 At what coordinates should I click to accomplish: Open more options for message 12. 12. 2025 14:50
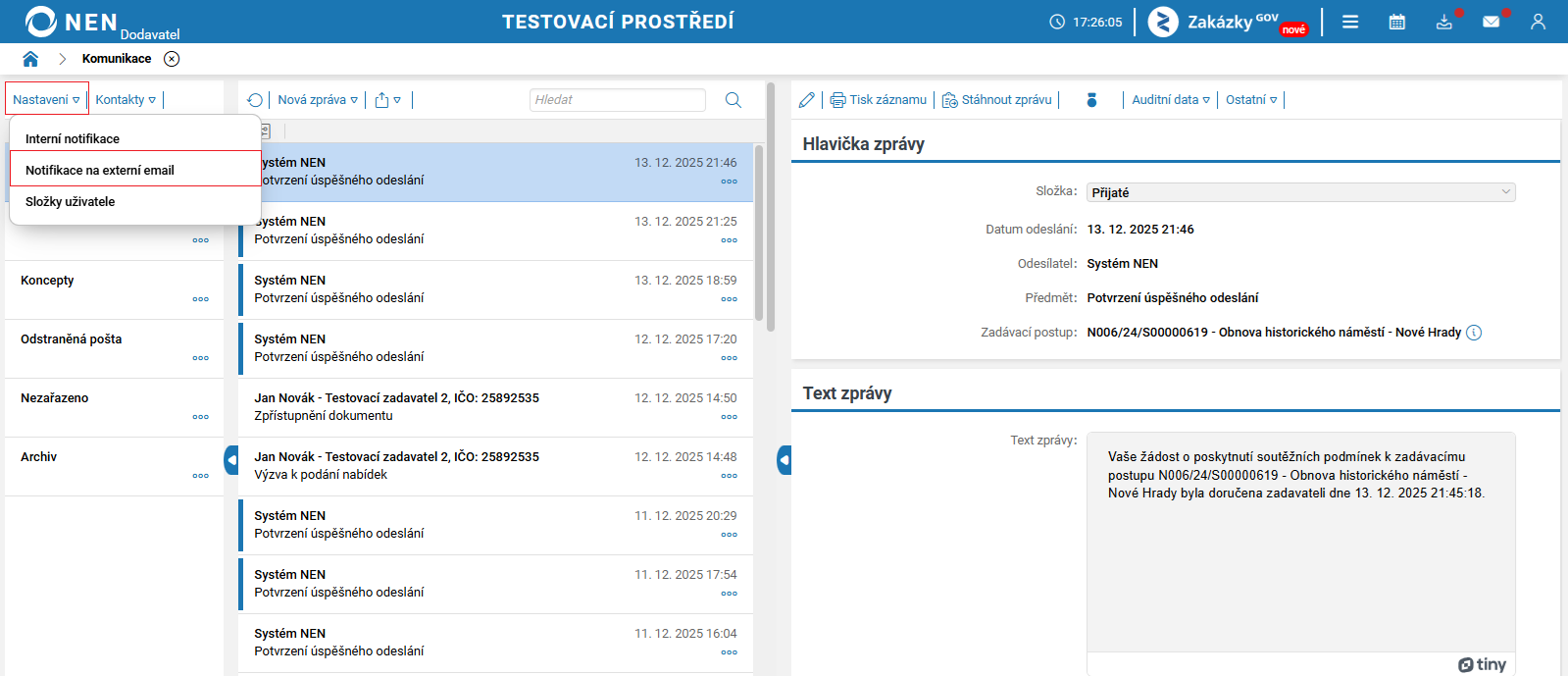(730, 417)
